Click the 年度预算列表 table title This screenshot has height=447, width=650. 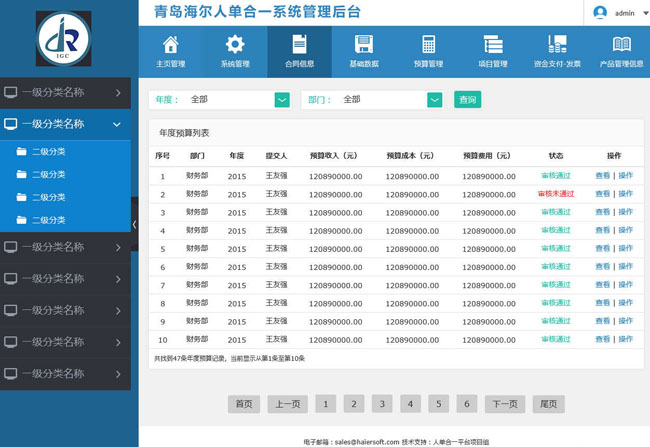pos(184,133)
